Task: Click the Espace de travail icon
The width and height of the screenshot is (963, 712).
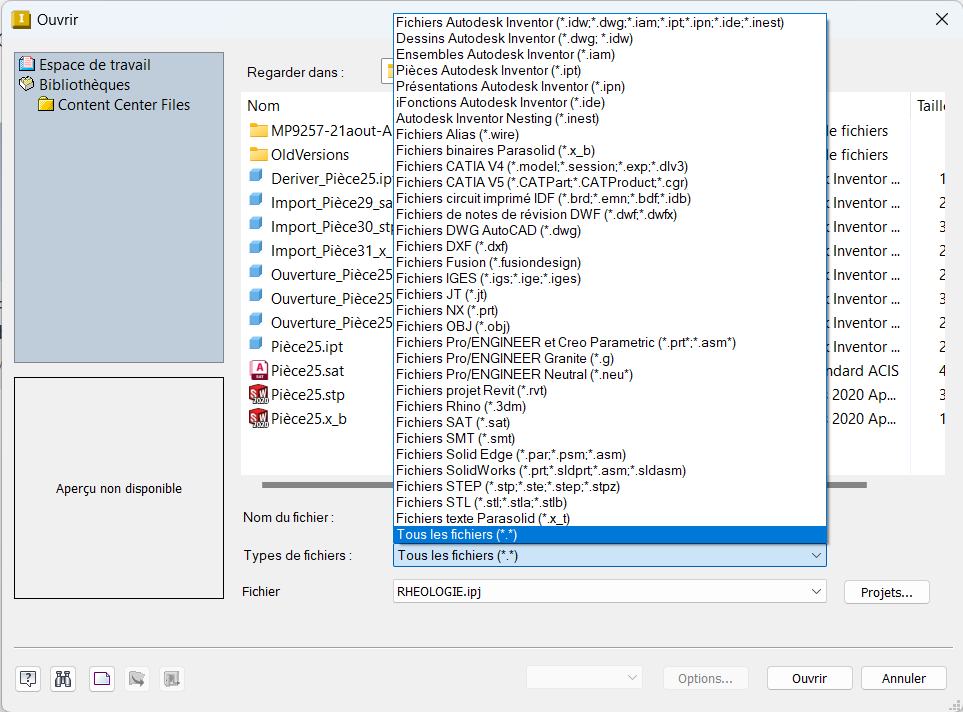Action: [x=27, y=65]
